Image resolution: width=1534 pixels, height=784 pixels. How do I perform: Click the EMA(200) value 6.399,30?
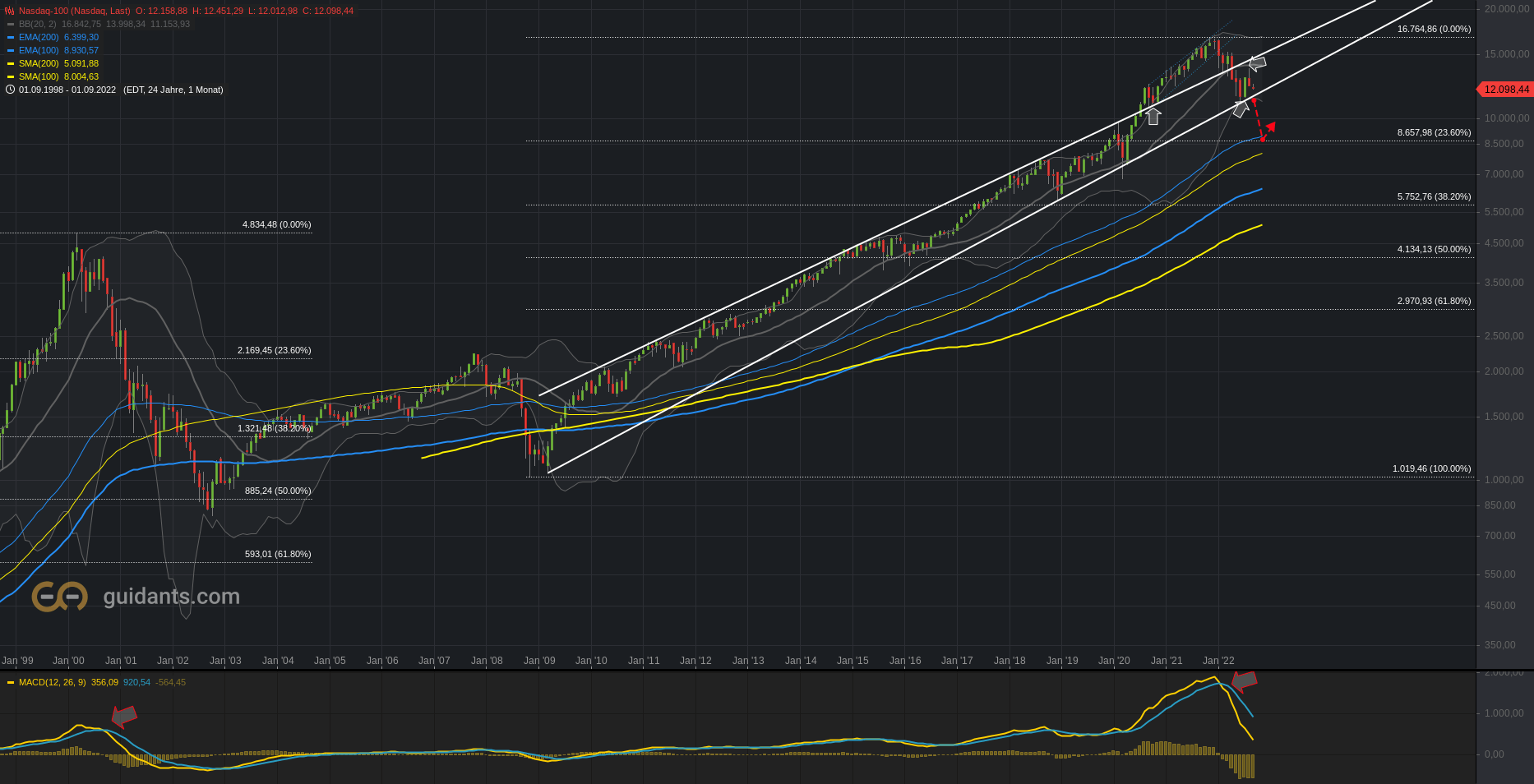pos(81,37)
